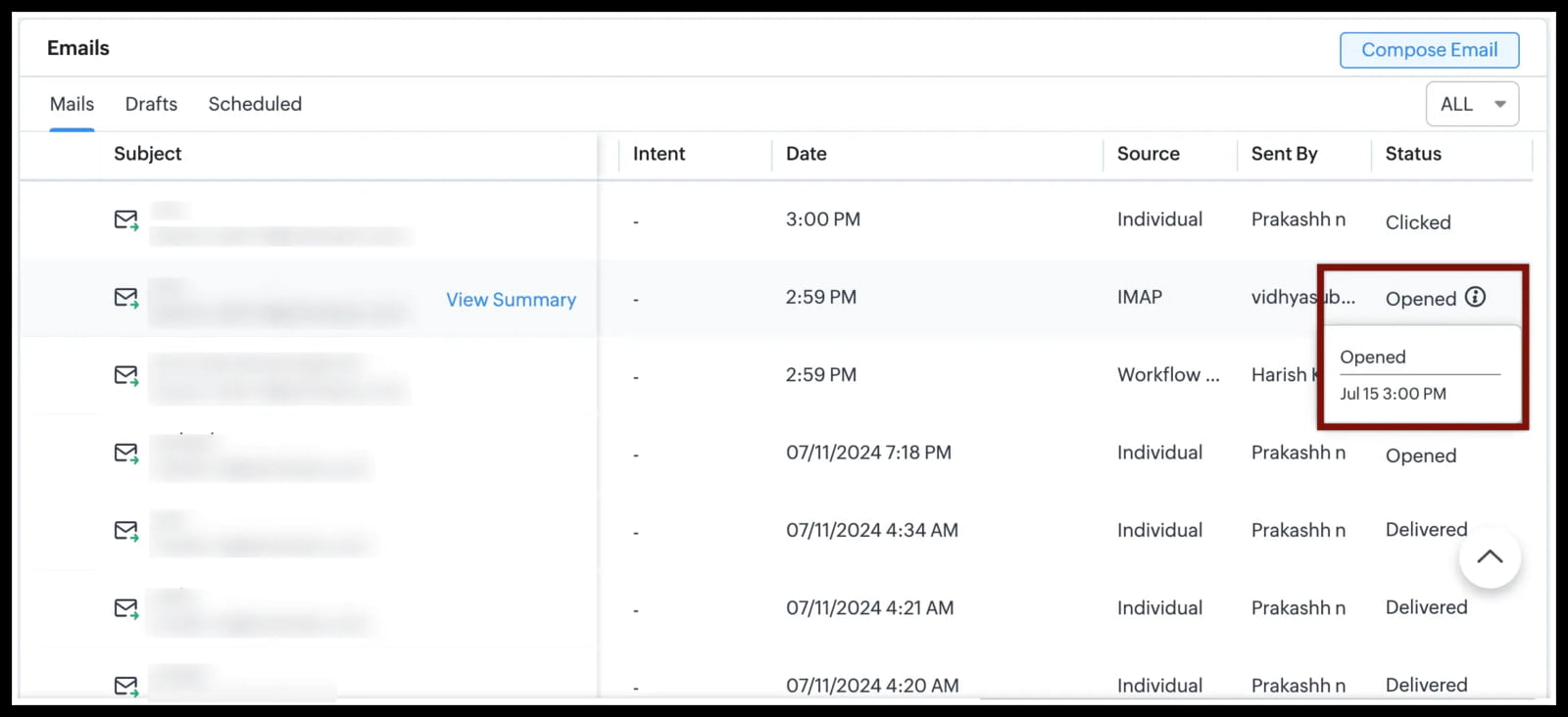Click the email icon on the Workflow 2:59 PM row
This screenshot has height=717, width=1568.
[124, 374]
